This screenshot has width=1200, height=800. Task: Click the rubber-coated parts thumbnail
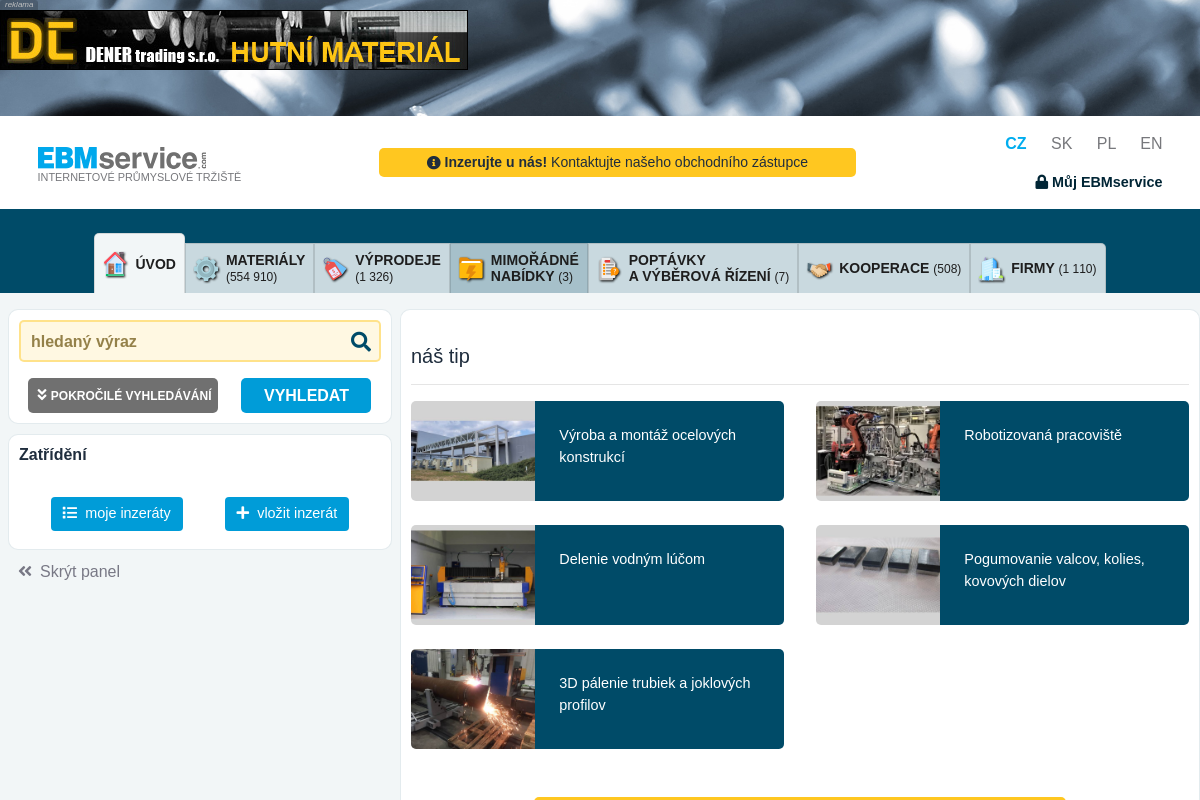878,575
